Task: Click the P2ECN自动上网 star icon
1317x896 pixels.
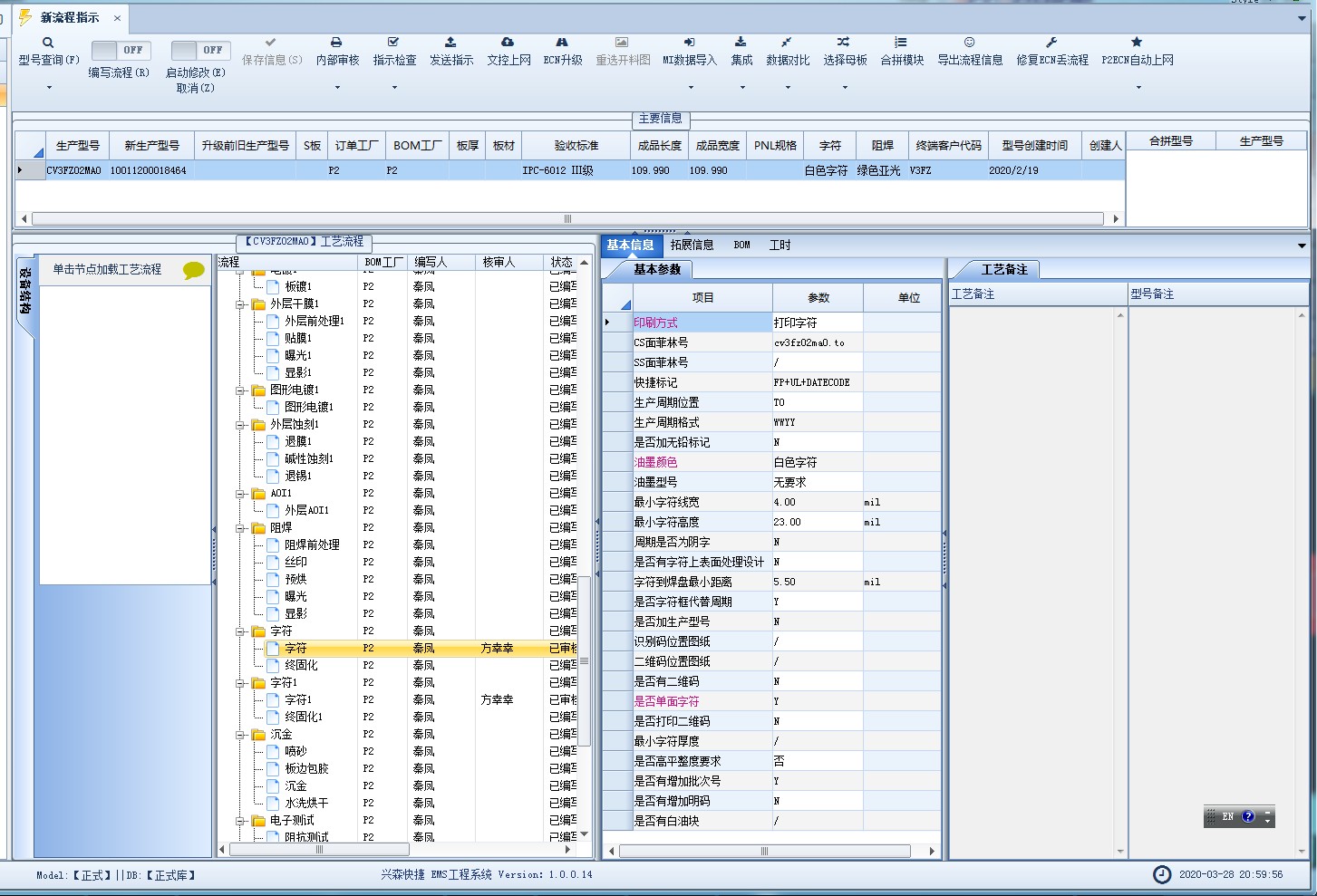Action: (1137, 43)
